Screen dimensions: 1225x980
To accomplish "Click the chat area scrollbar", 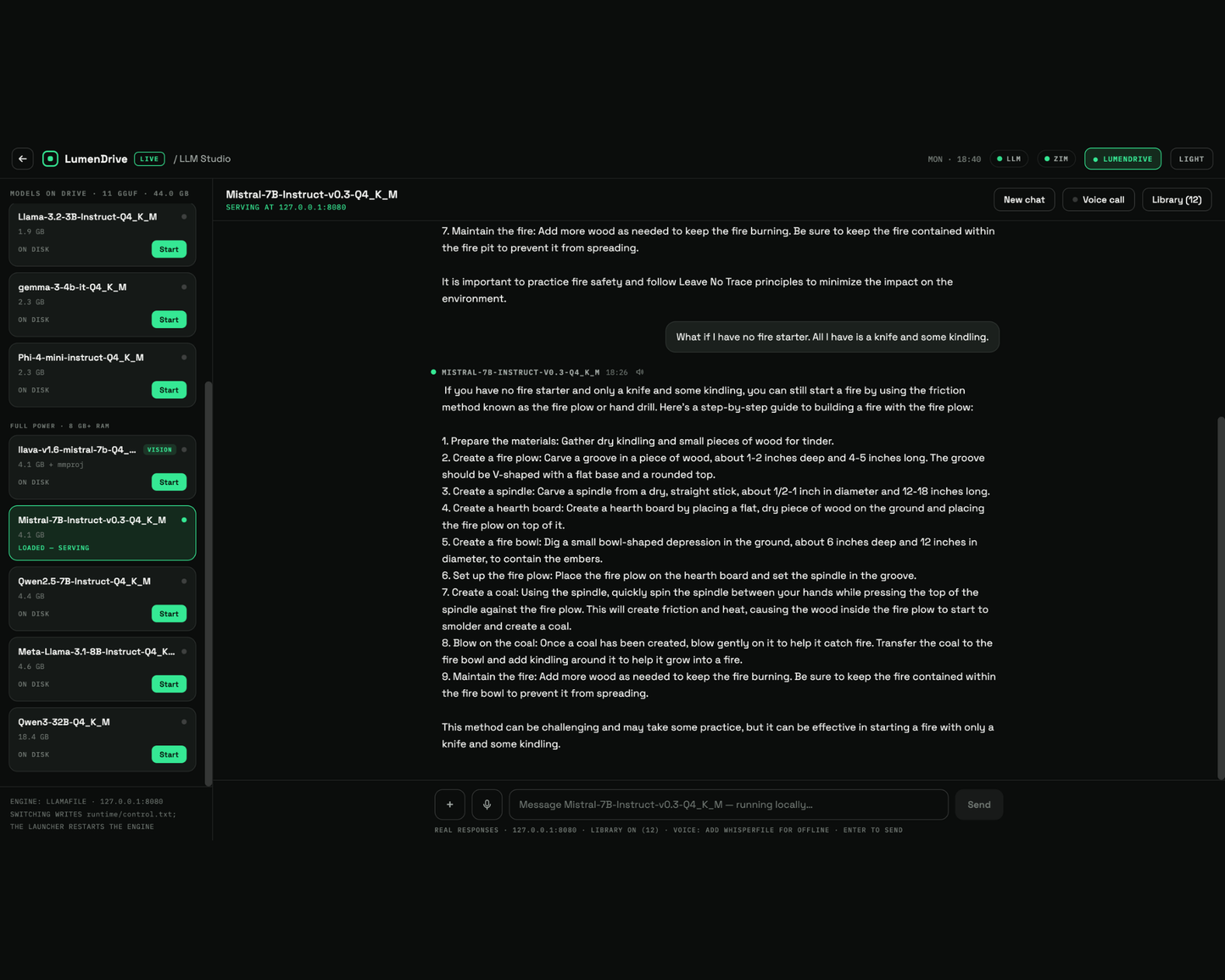I will tap(1221, 598).
